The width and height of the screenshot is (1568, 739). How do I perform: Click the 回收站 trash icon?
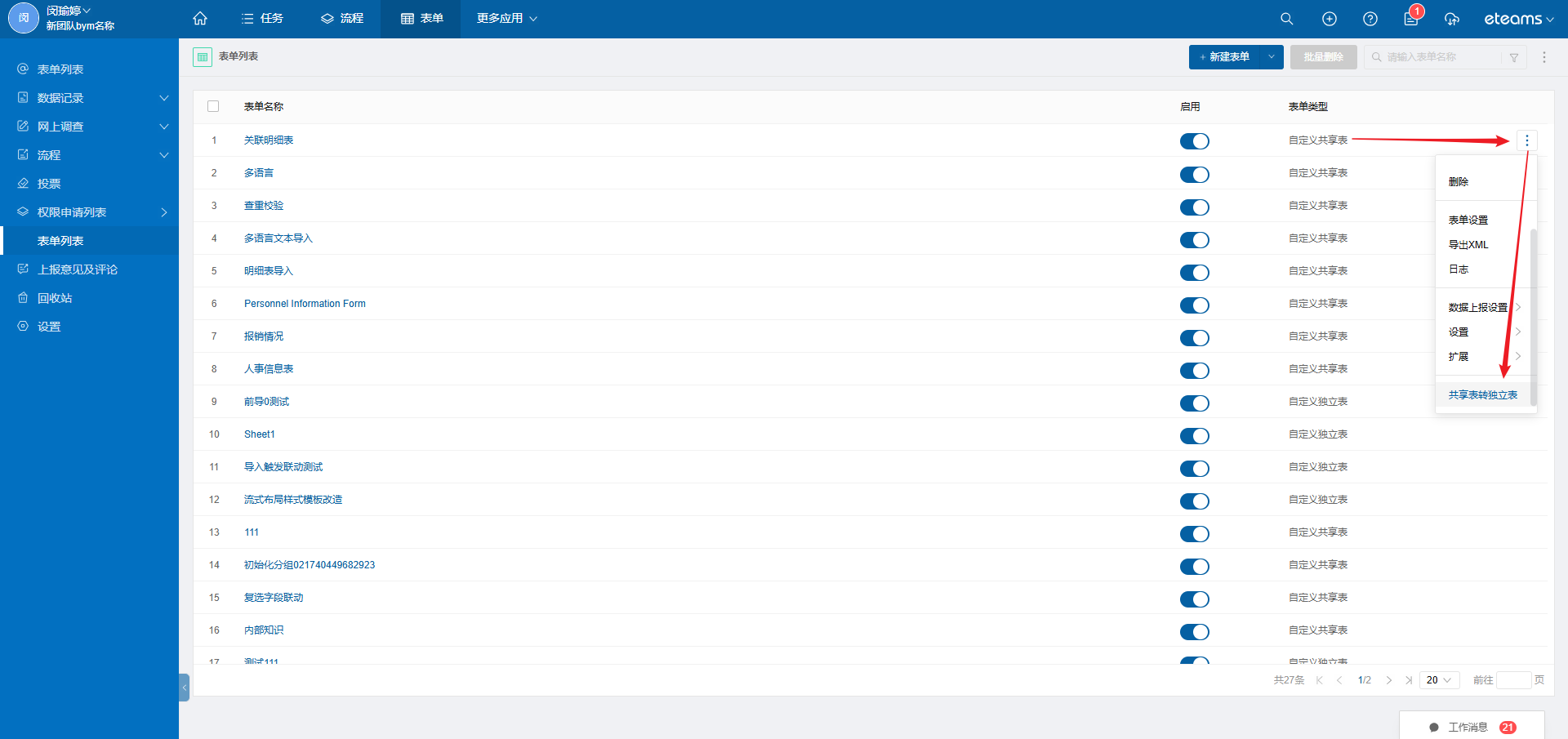(23, 297)
